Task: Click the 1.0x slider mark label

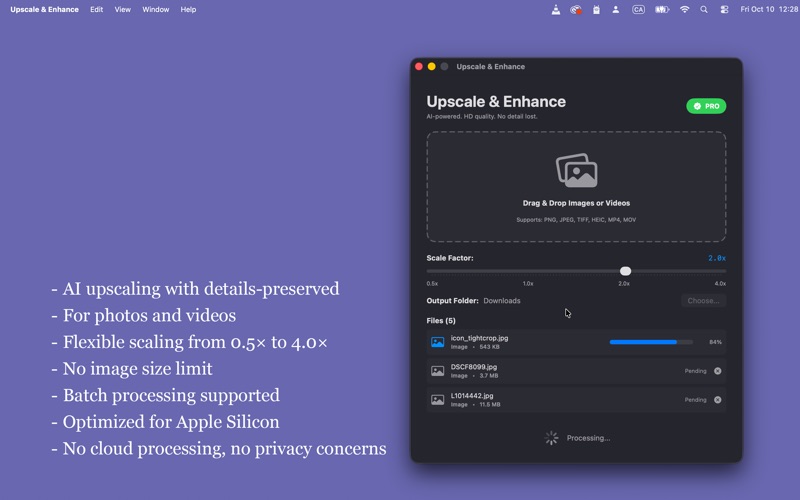Action: (x=528, y=284)
